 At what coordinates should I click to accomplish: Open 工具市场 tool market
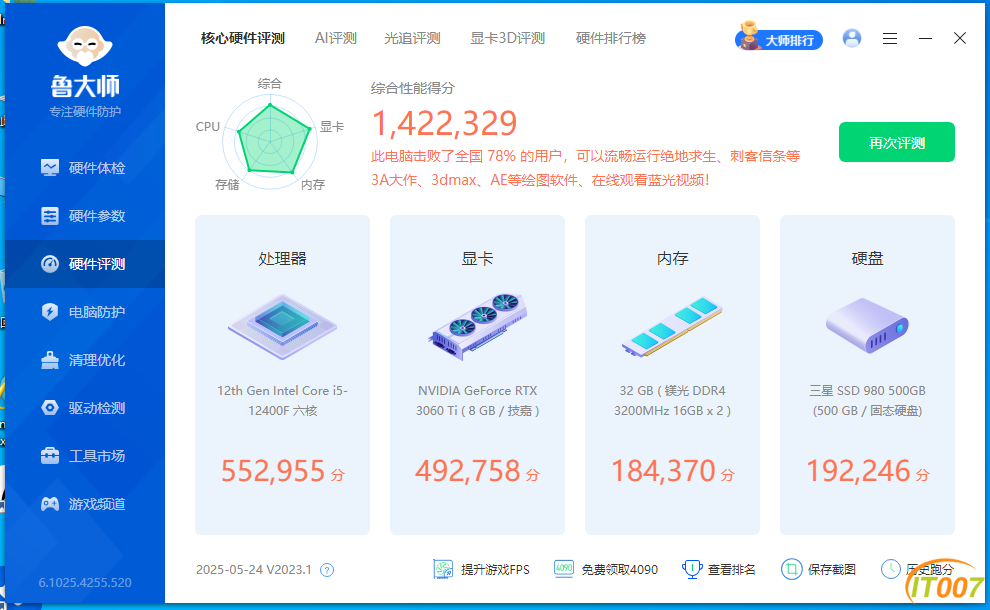[85, 456]
